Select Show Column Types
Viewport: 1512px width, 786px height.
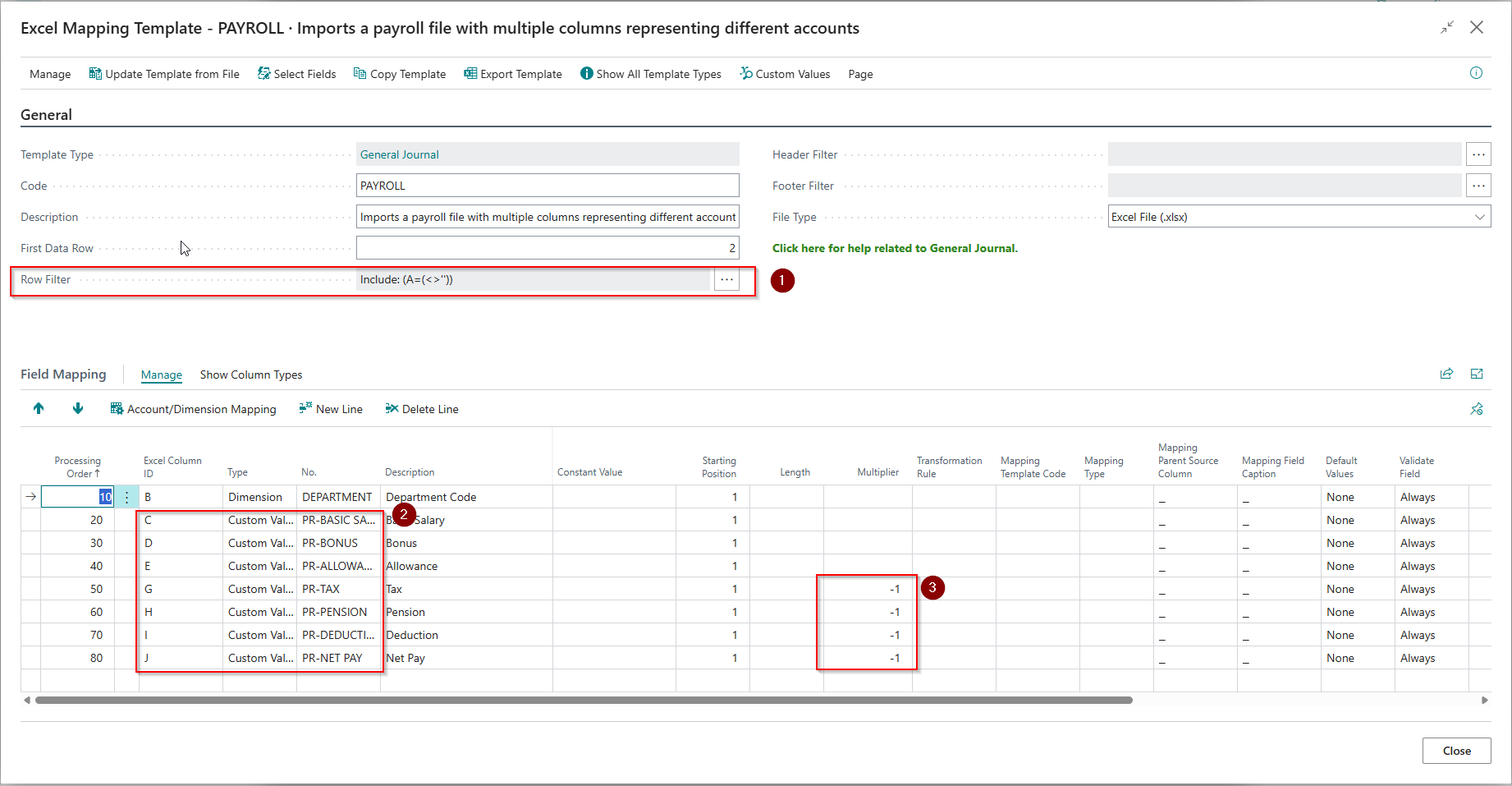[x=251, y=375]
